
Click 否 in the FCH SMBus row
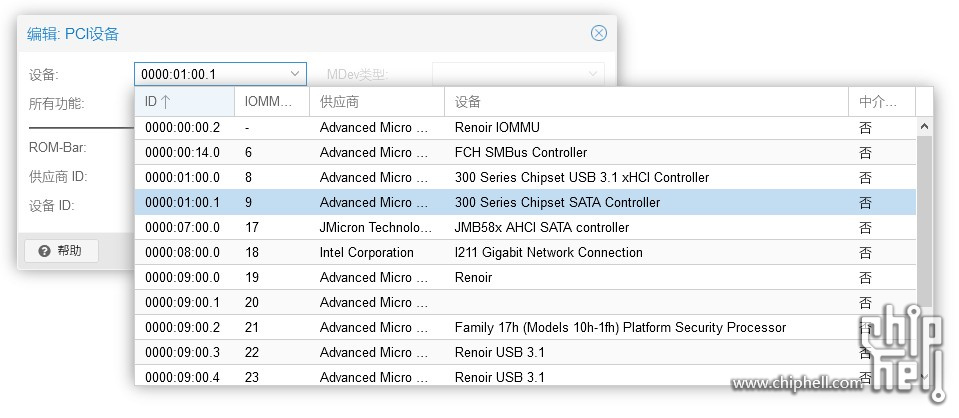(865, 152)
